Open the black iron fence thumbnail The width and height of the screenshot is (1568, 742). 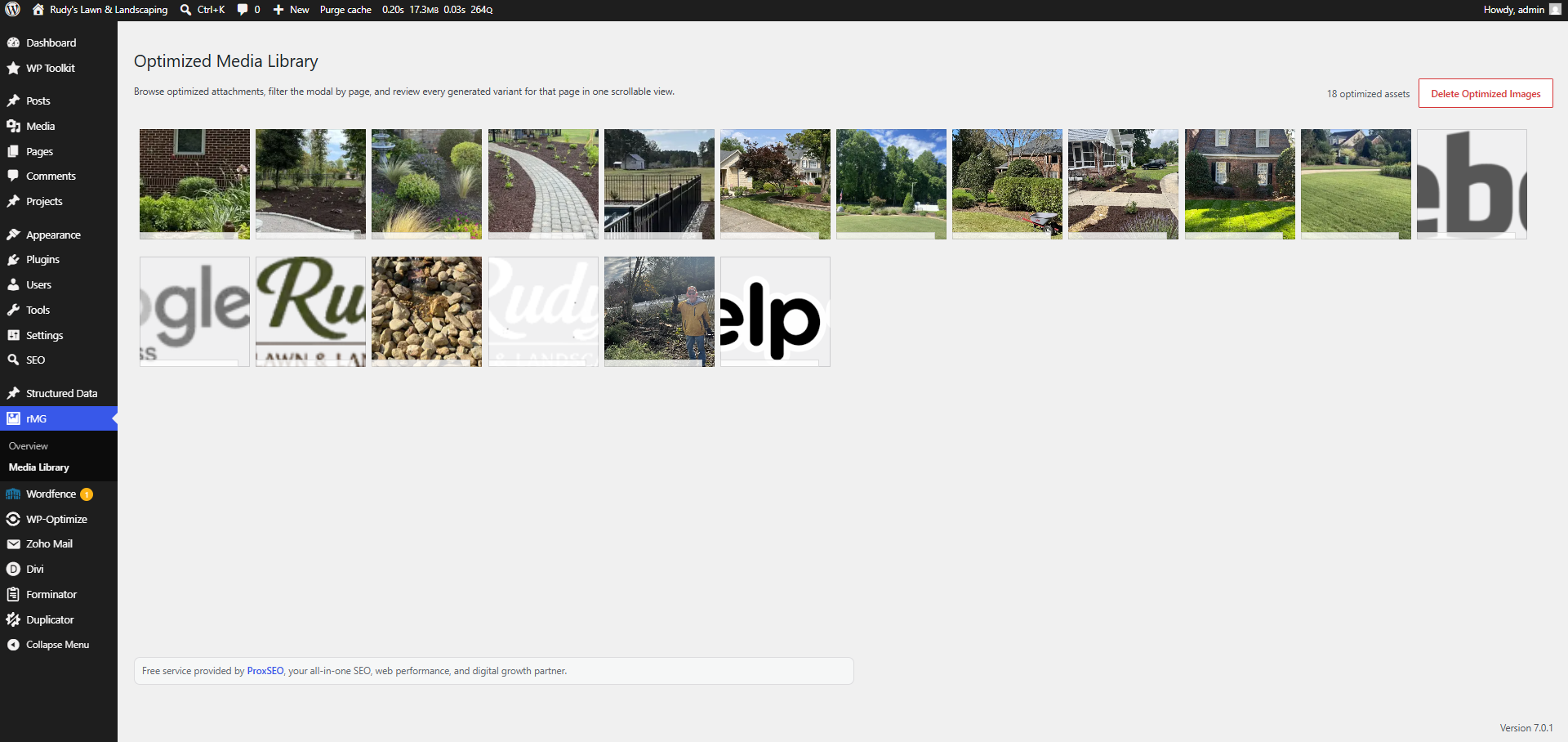(659, 184)
